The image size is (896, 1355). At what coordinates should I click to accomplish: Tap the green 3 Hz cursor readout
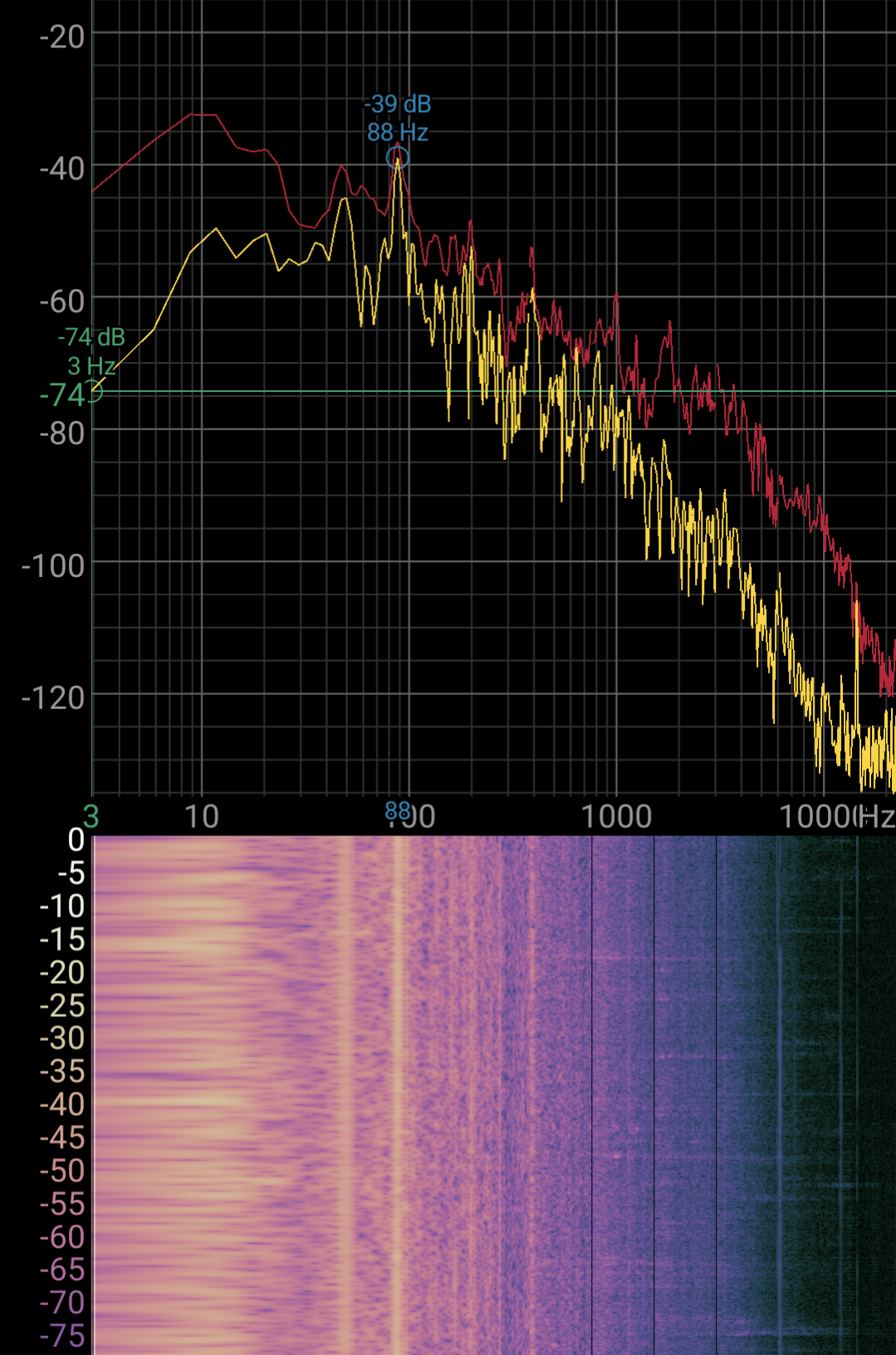tap(91, 366)
